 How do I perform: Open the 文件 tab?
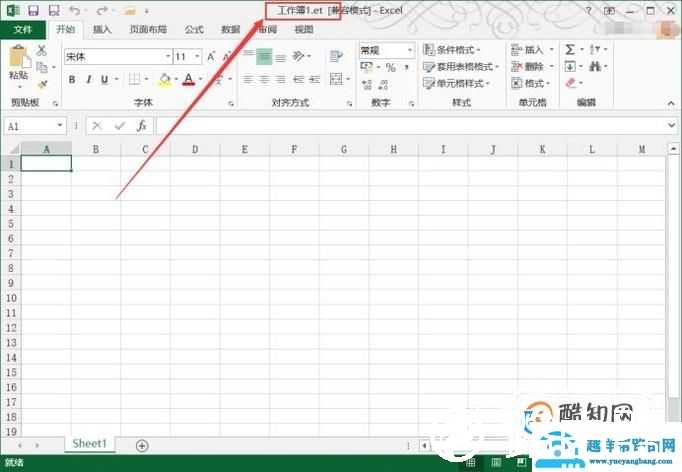point(23,30)
